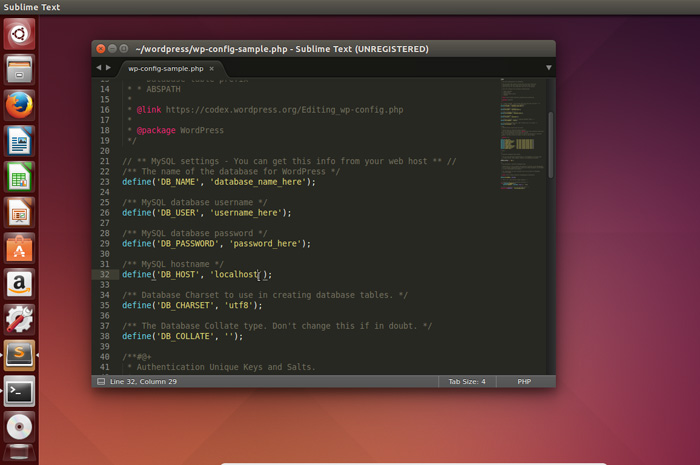The image size is (700, 465).
Task: Open the Amazon launcher icon
Action: [x=19, y=284]
